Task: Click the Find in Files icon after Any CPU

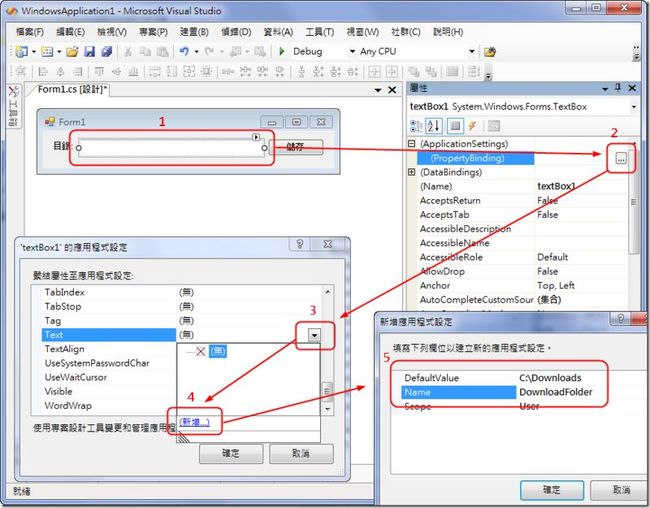Action: (x=490, y=52)
